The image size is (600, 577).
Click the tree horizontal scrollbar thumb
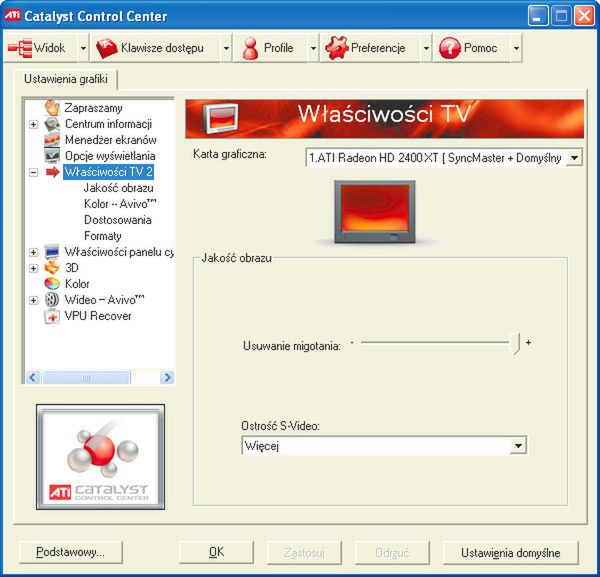coord(87,378)
